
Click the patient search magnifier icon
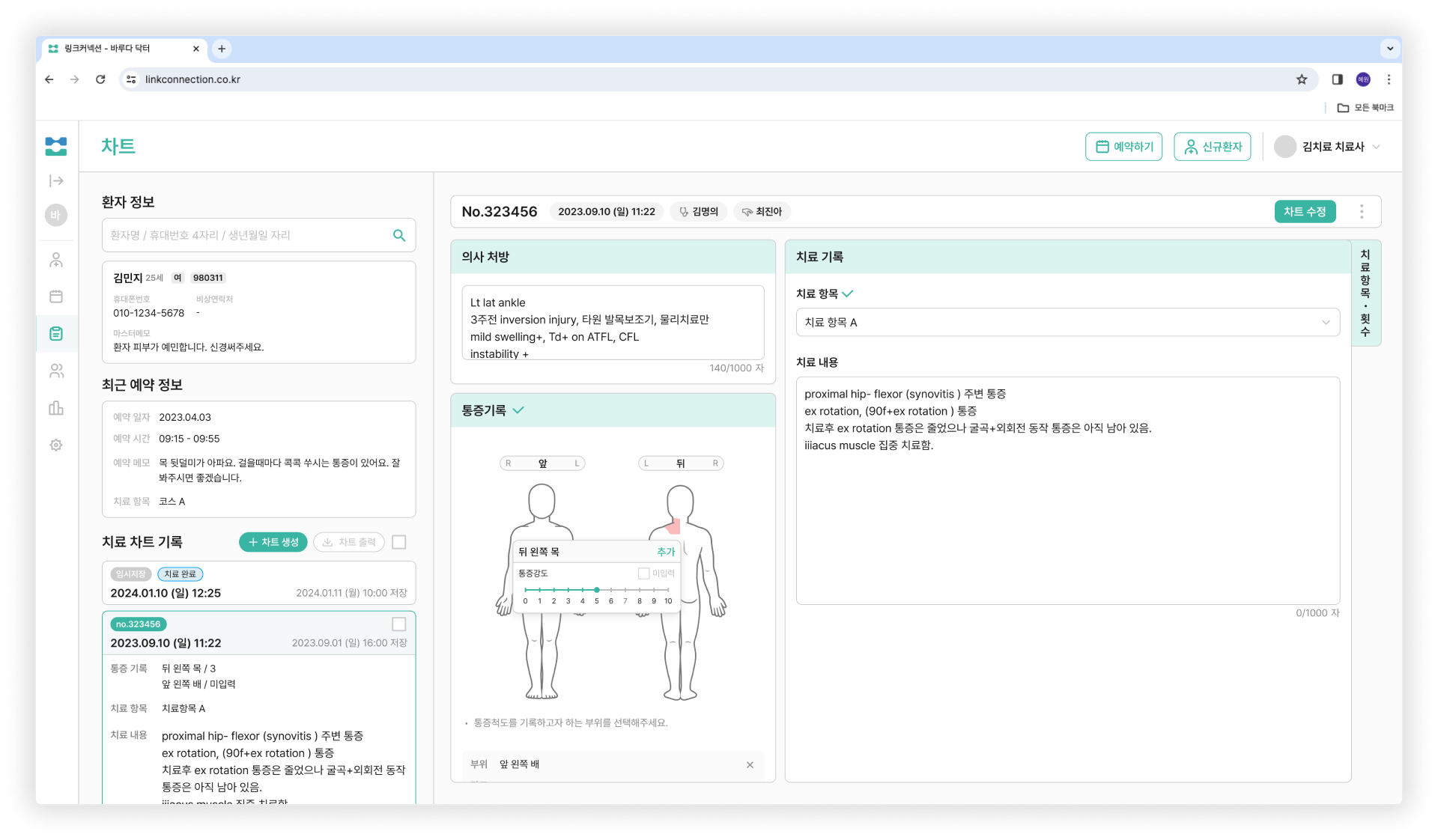pos(400,234)
